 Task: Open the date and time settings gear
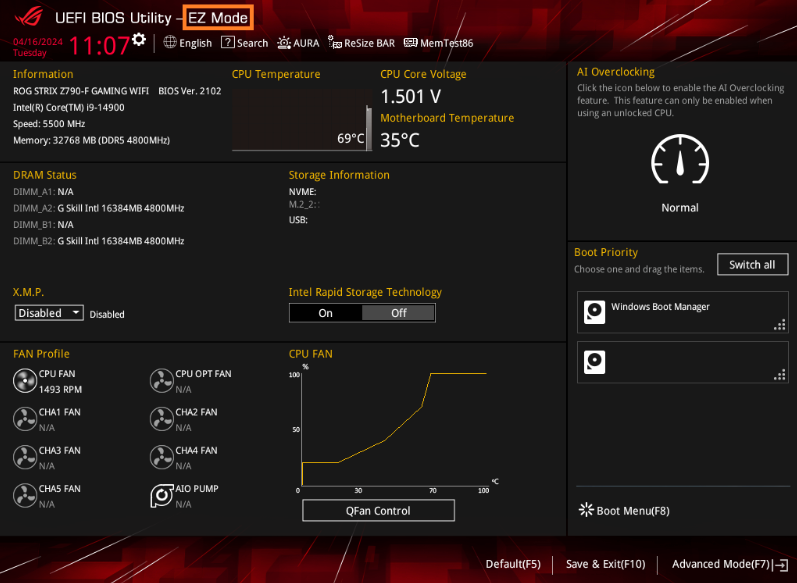pos(139,40)
